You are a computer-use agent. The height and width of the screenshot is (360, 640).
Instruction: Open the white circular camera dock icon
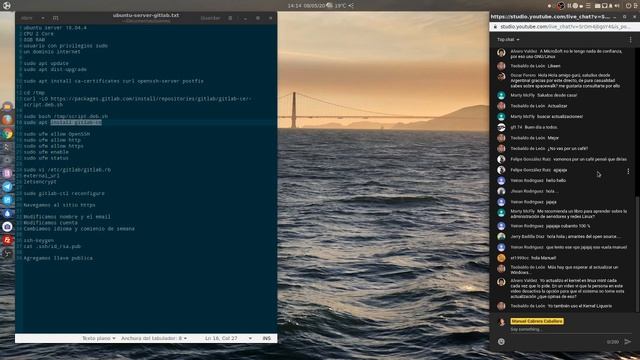click(7, 227)
